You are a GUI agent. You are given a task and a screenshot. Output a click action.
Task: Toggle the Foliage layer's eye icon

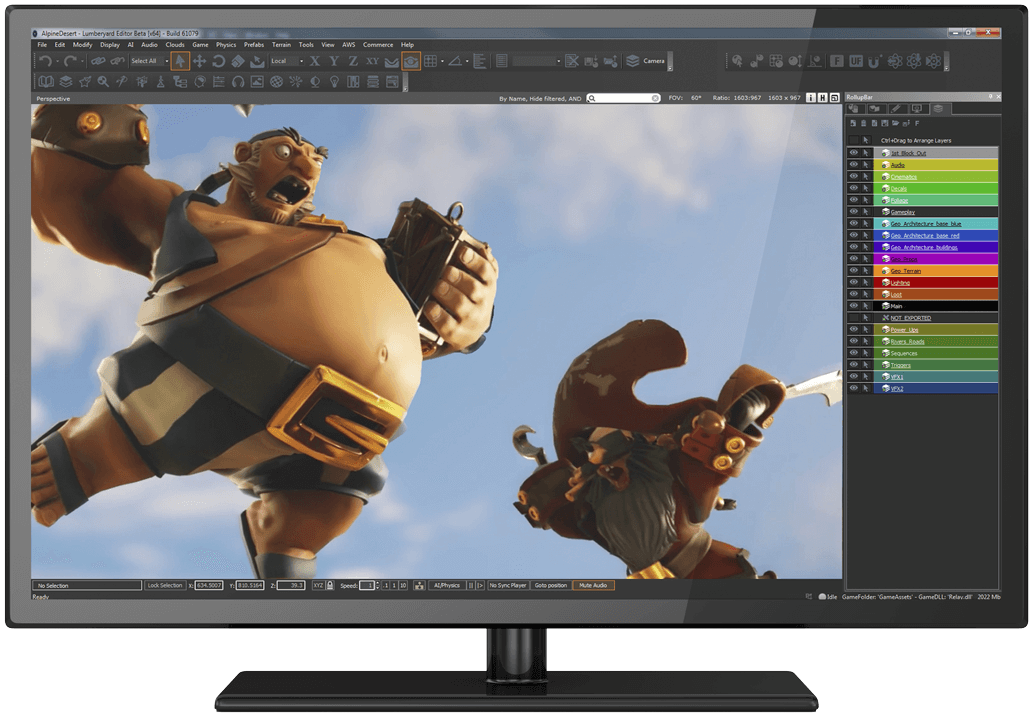pyautogui.click(x=853, y=200)
